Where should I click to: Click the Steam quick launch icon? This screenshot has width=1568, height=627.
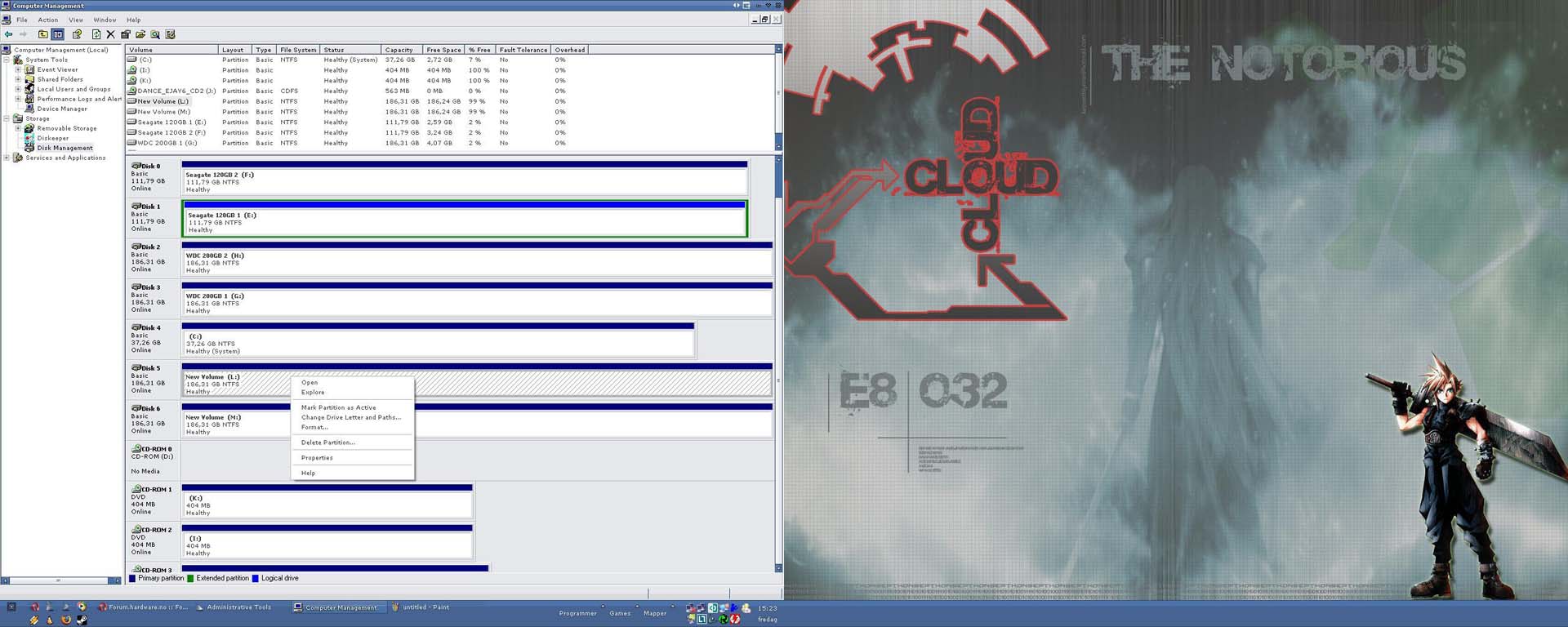[82, 620]
